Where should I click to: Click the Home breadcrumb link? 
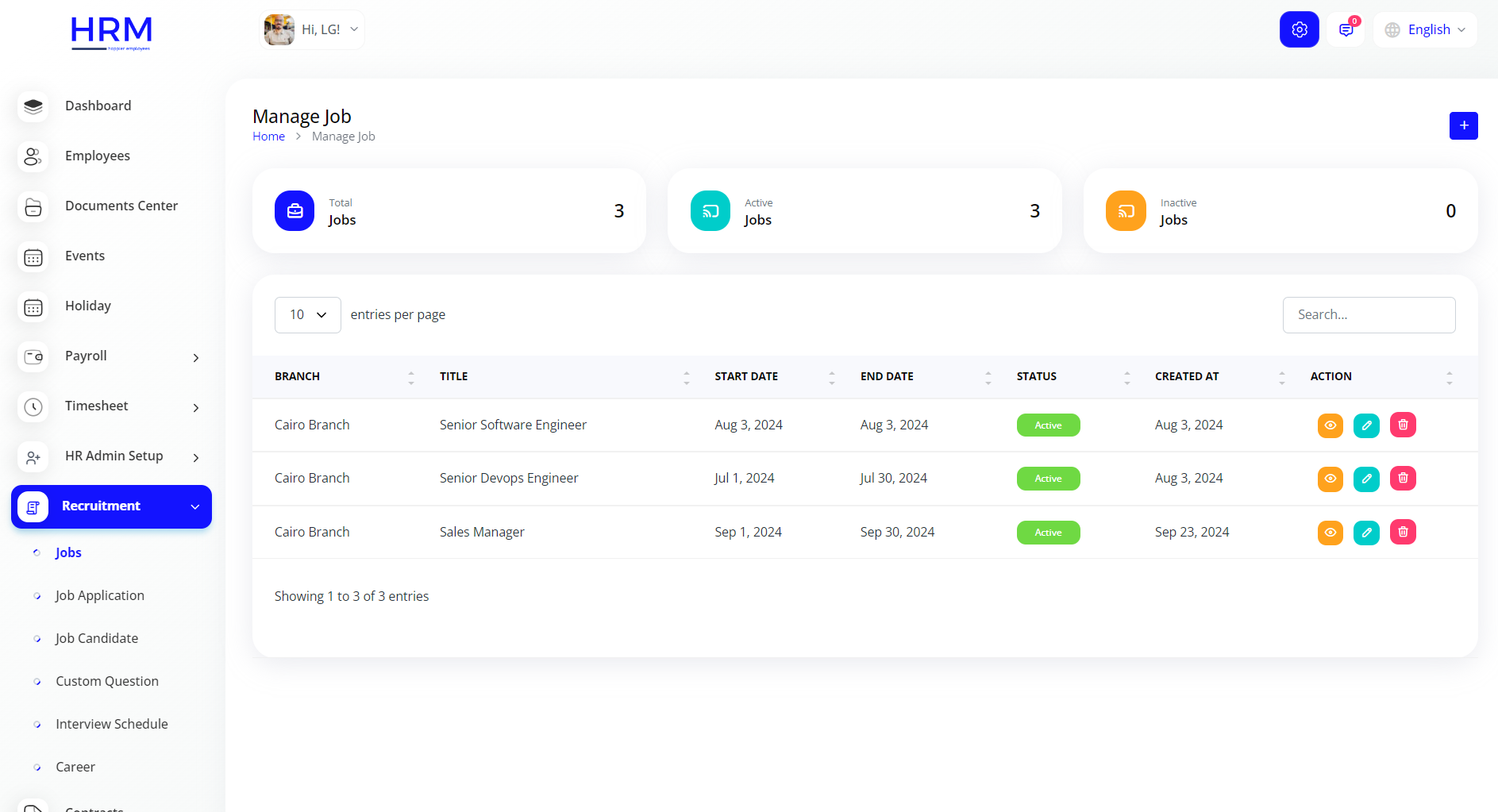point(268,137)
